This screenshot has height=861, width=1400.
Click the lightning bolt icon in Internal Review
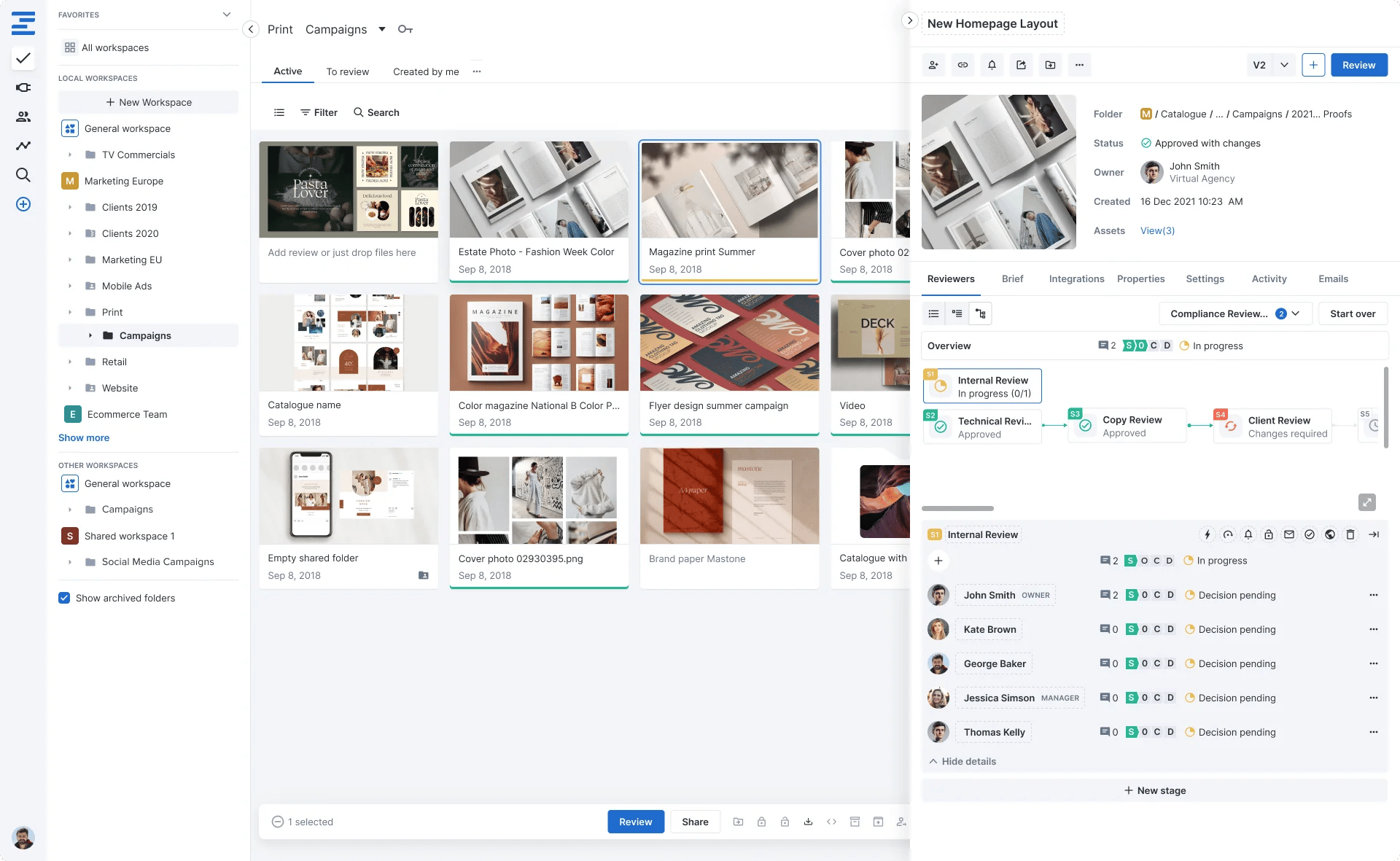click(x=1207, y=534)
